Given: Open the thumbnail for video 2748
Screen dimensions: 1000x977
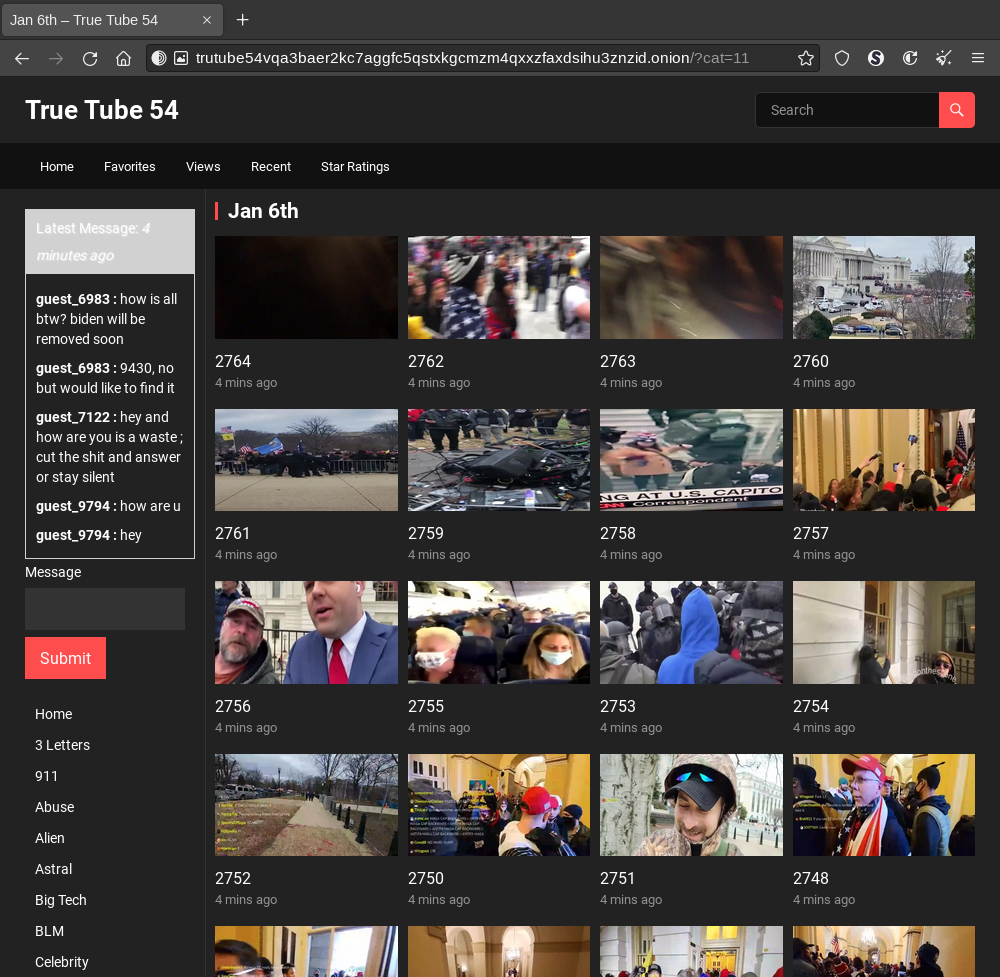Looking at the screenshot, I should (x=884, y=805).
